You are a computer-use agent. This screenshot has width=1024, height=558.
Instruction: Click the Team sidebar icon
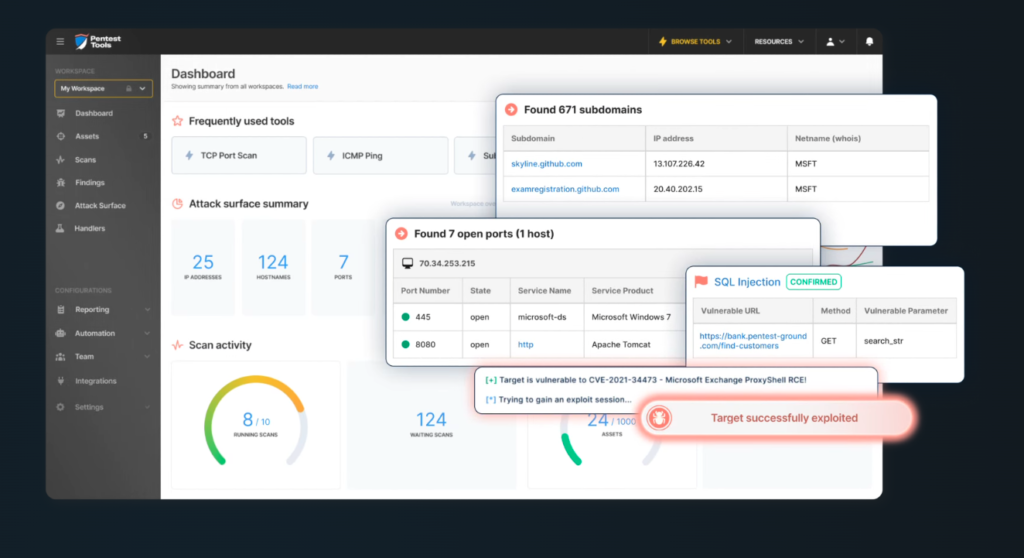point(61,357)
